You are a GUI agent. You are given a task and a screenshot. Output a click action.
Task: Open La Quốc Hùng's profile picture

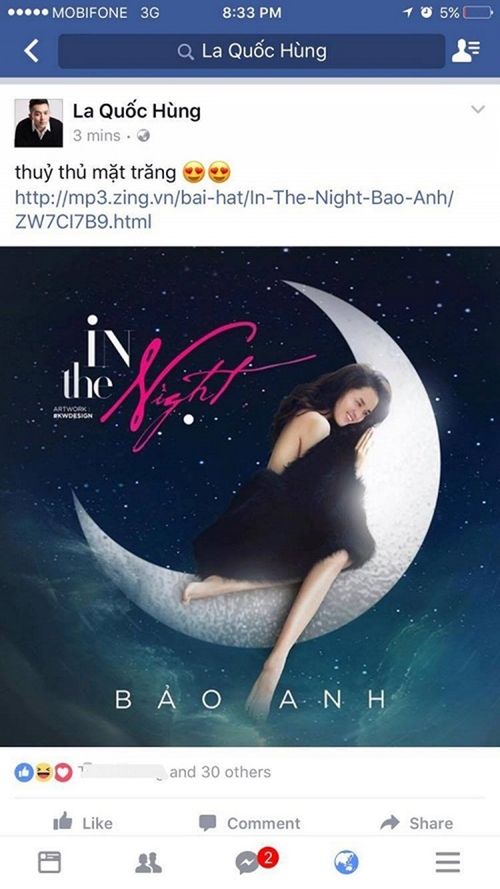point(39,122)
